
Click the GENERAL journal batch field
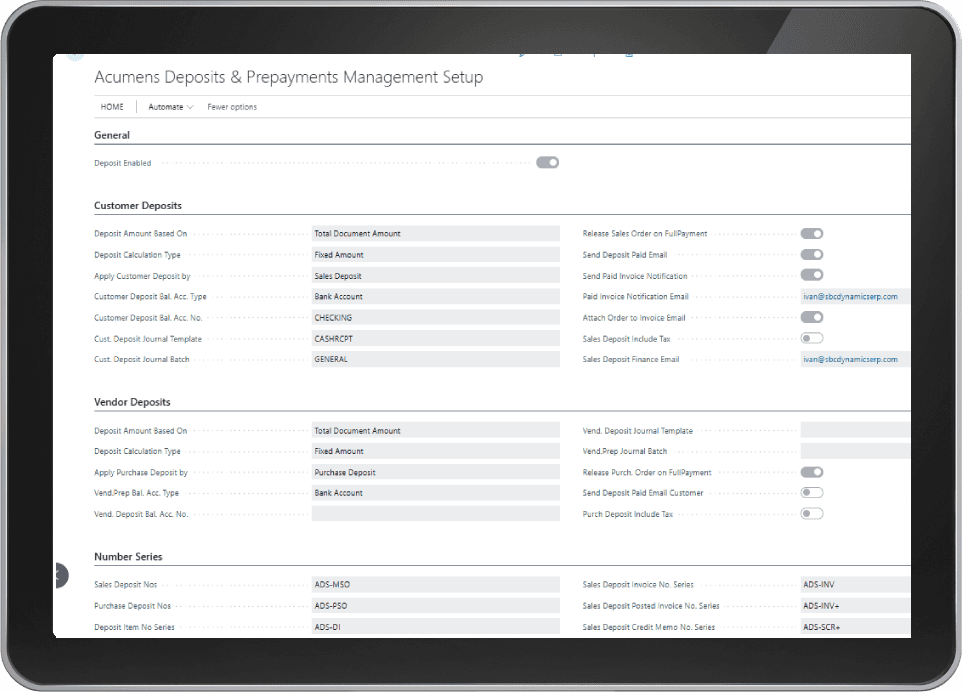[435, 359]
